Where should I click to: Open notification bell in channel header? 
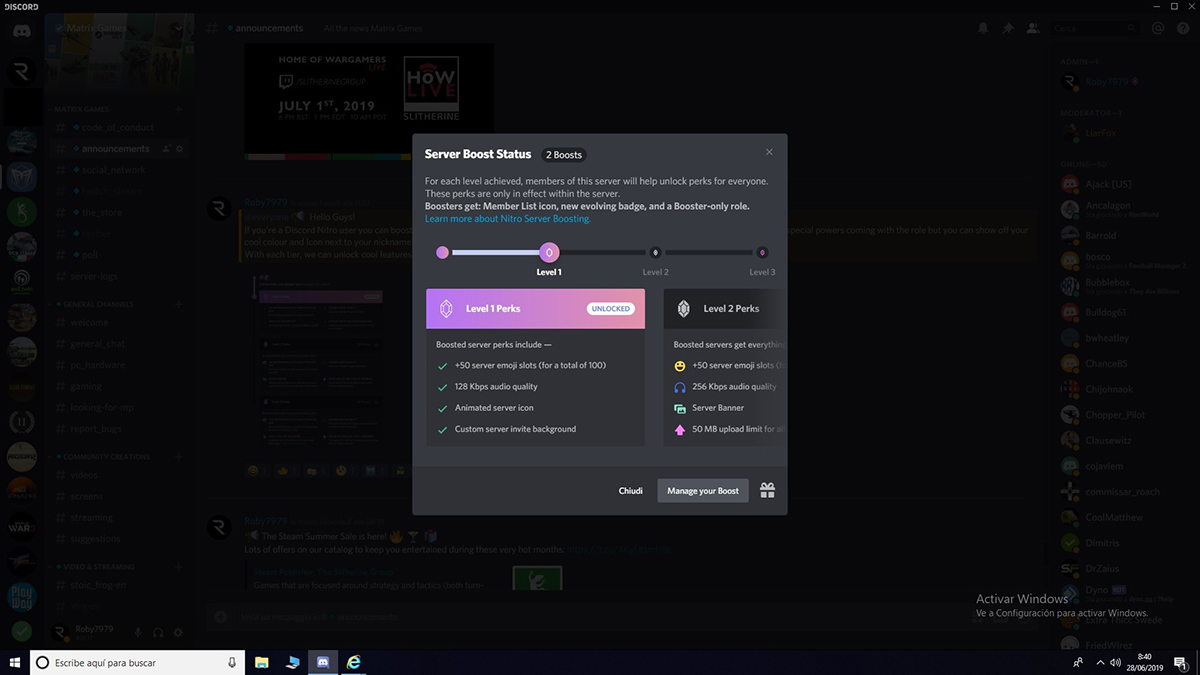984,29
